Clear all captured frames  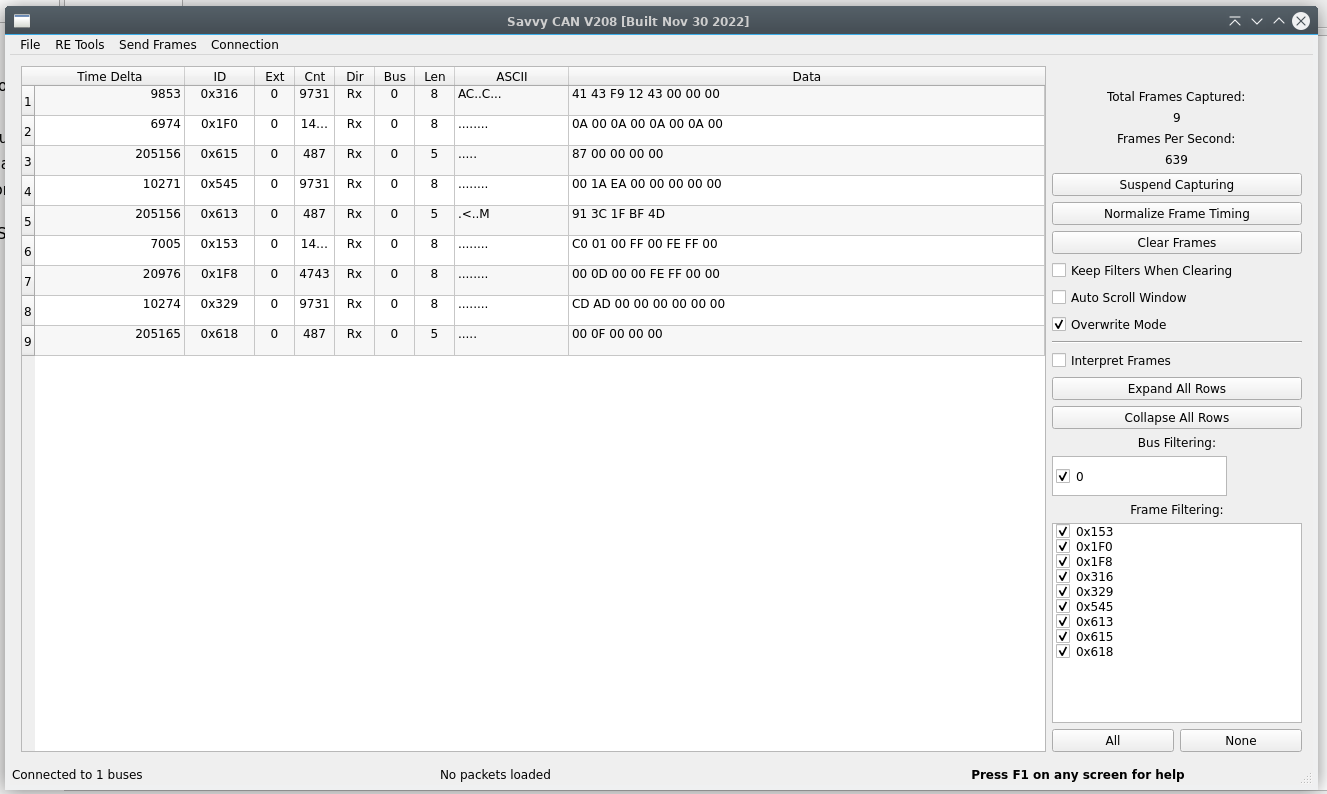tap(1176, 243)
